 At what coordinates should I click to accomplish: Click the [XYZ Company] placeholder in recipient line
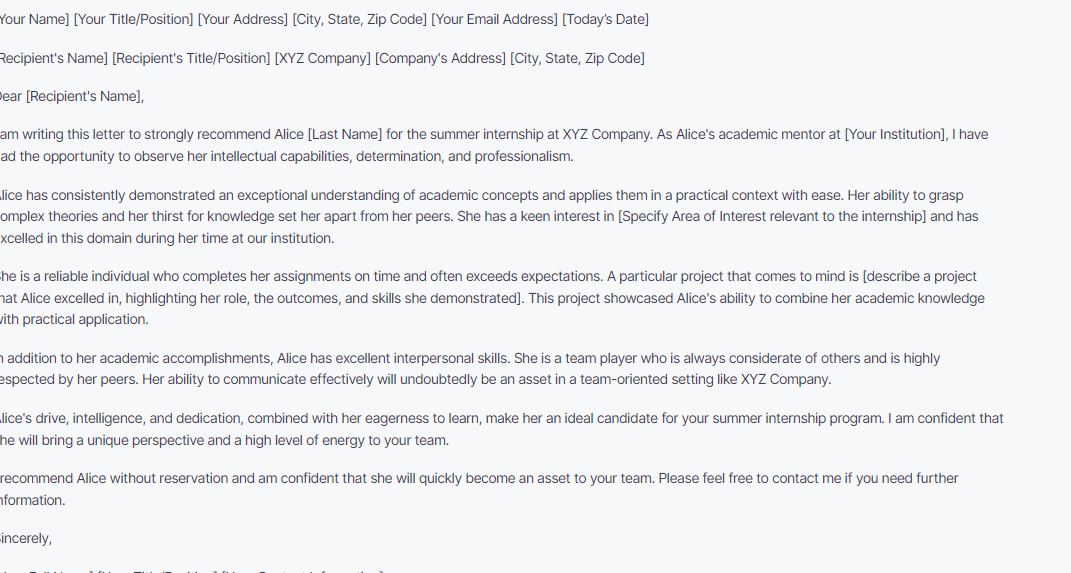click(x=322, y=59)
